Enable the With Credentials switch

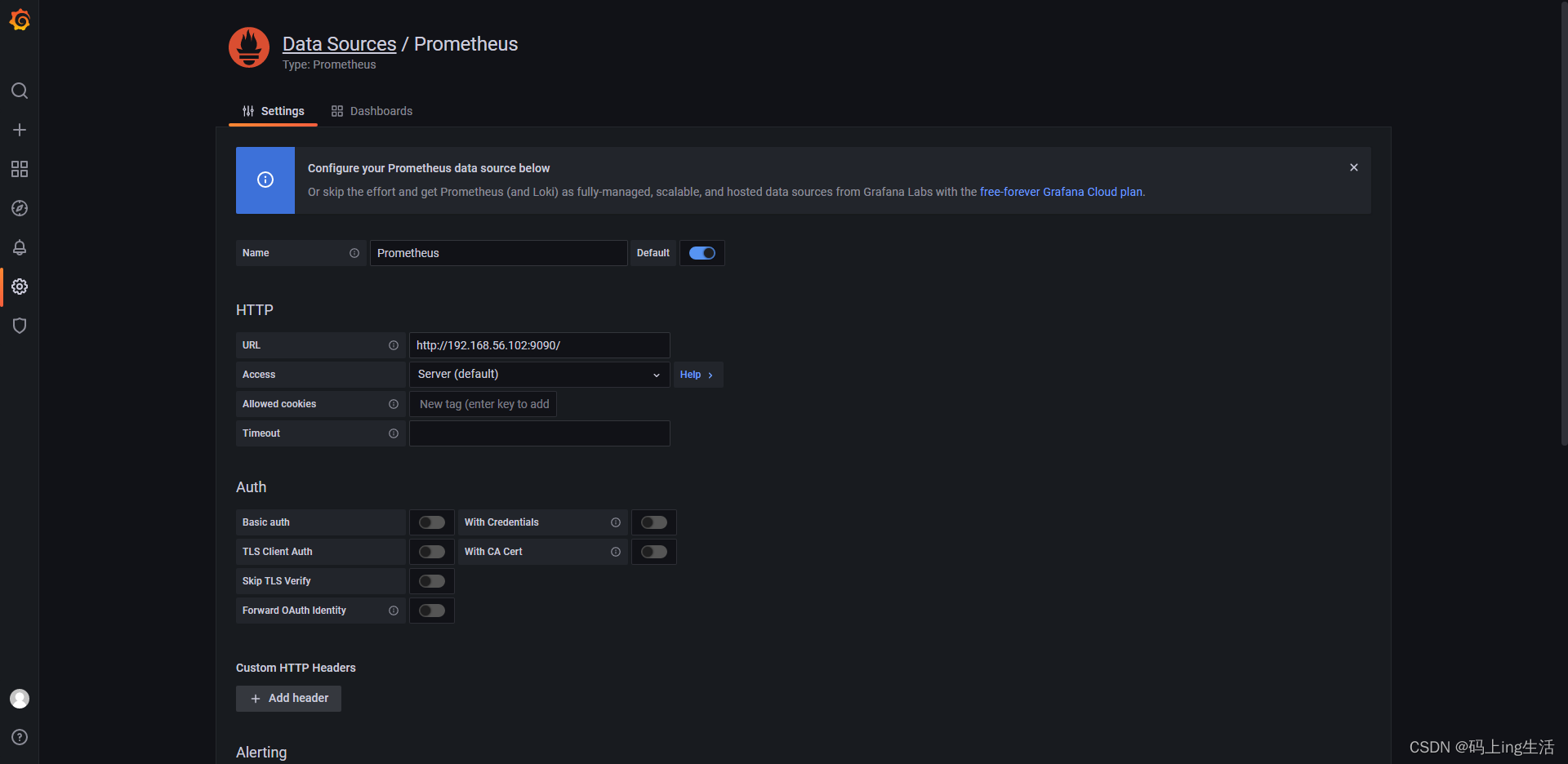(x=654, y=522)
